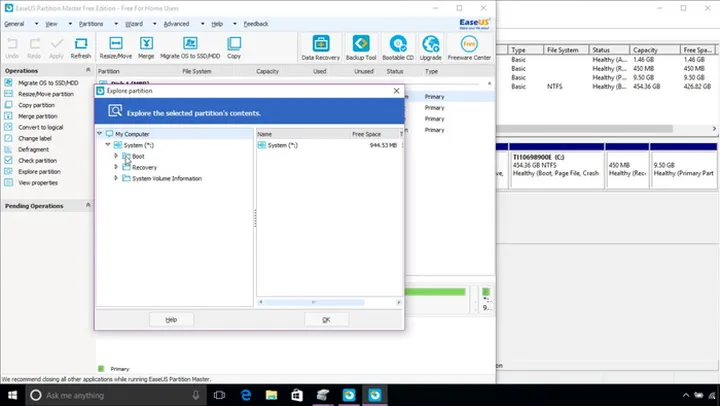The height and width of the screenshot is (406, 720).
Task: Open the General menu
Action: [x=14, y=24]
